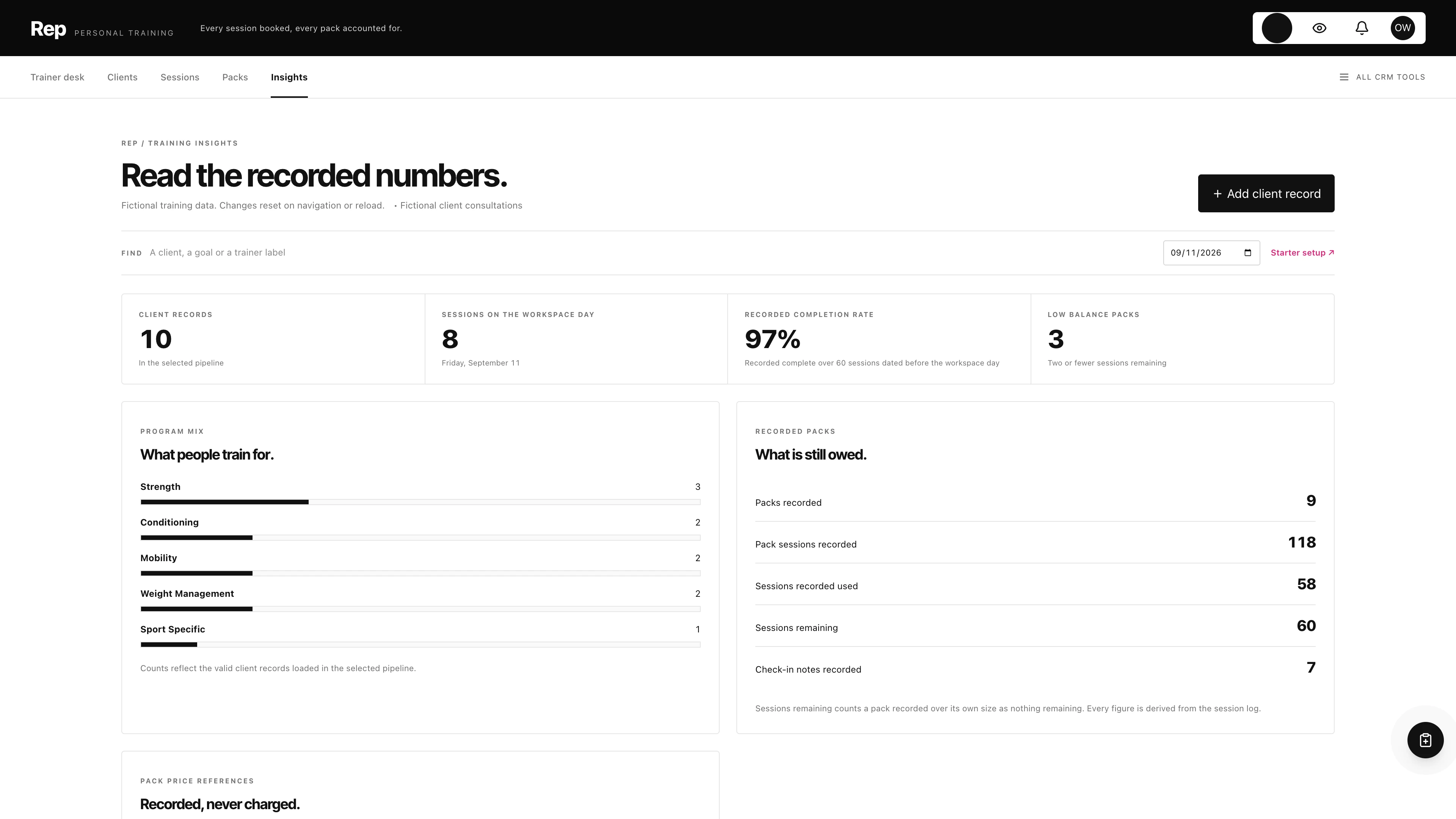Click the solid black circle in header
The width and height of the screenshot is (1456, 819).
click(x=1277, y=28)
